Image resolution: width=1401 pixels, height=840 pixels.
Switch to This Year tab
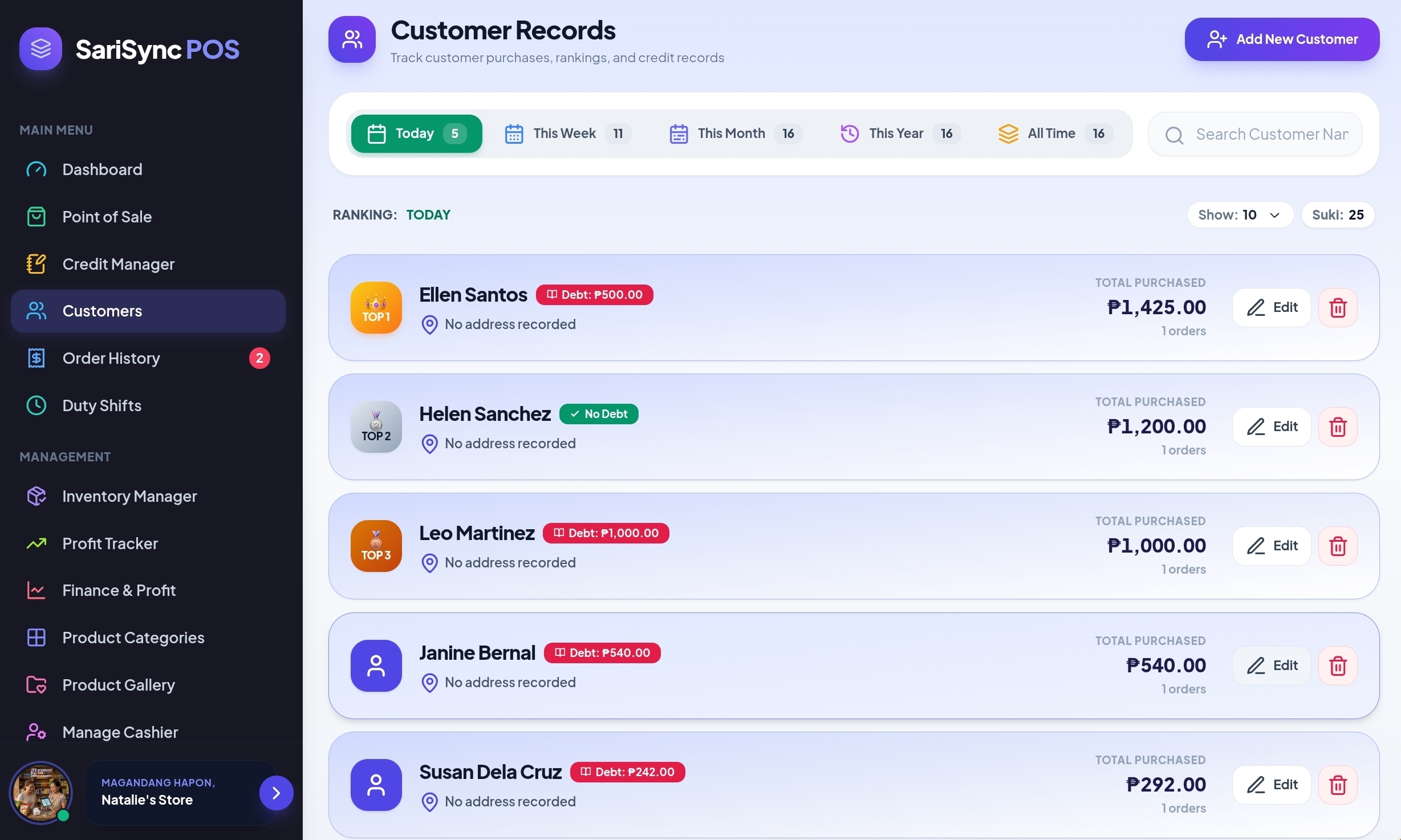[900, 133]
